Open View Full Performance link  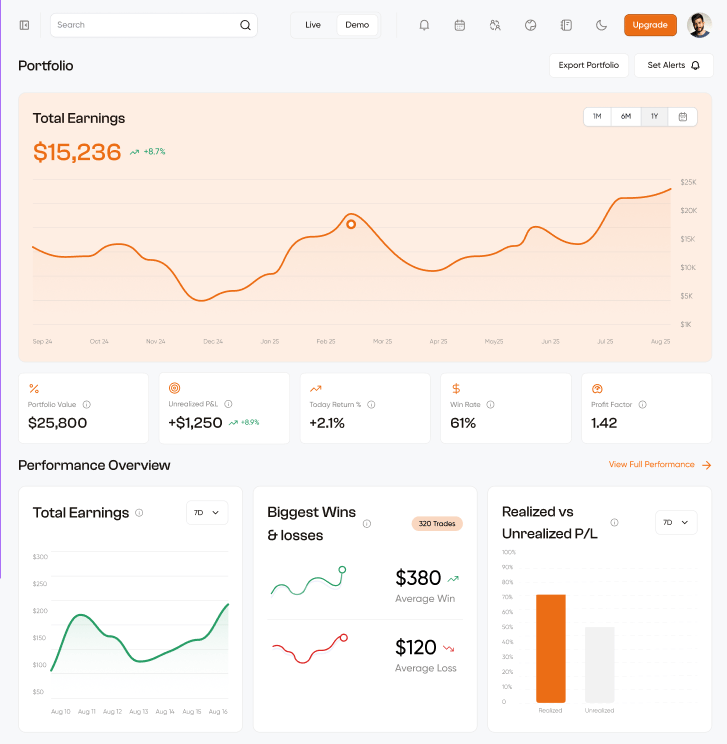[x=652, y=465]
